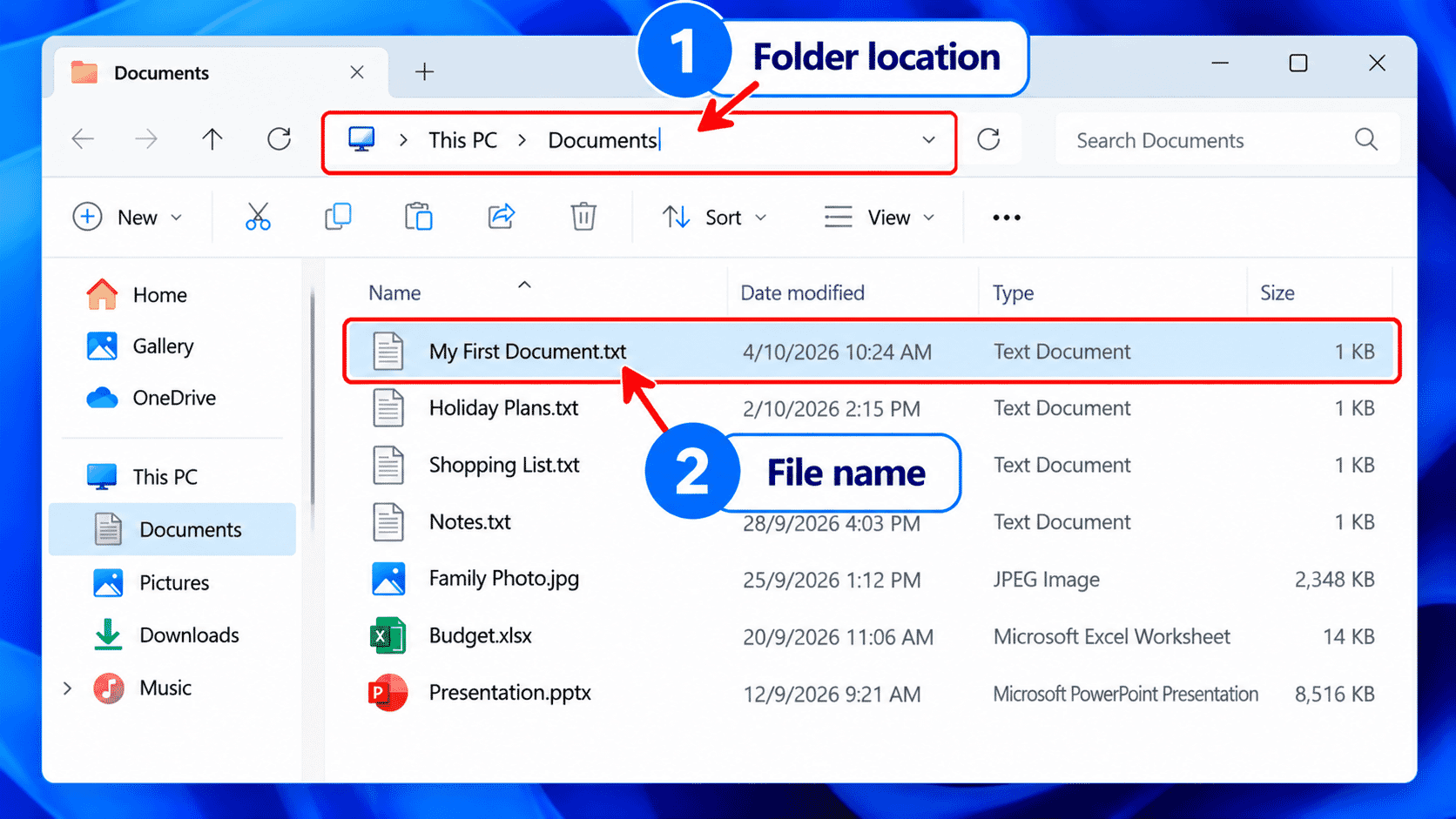The image size is (1456, 819).
Task: Go forward with the right arrow
Action: 146,139
